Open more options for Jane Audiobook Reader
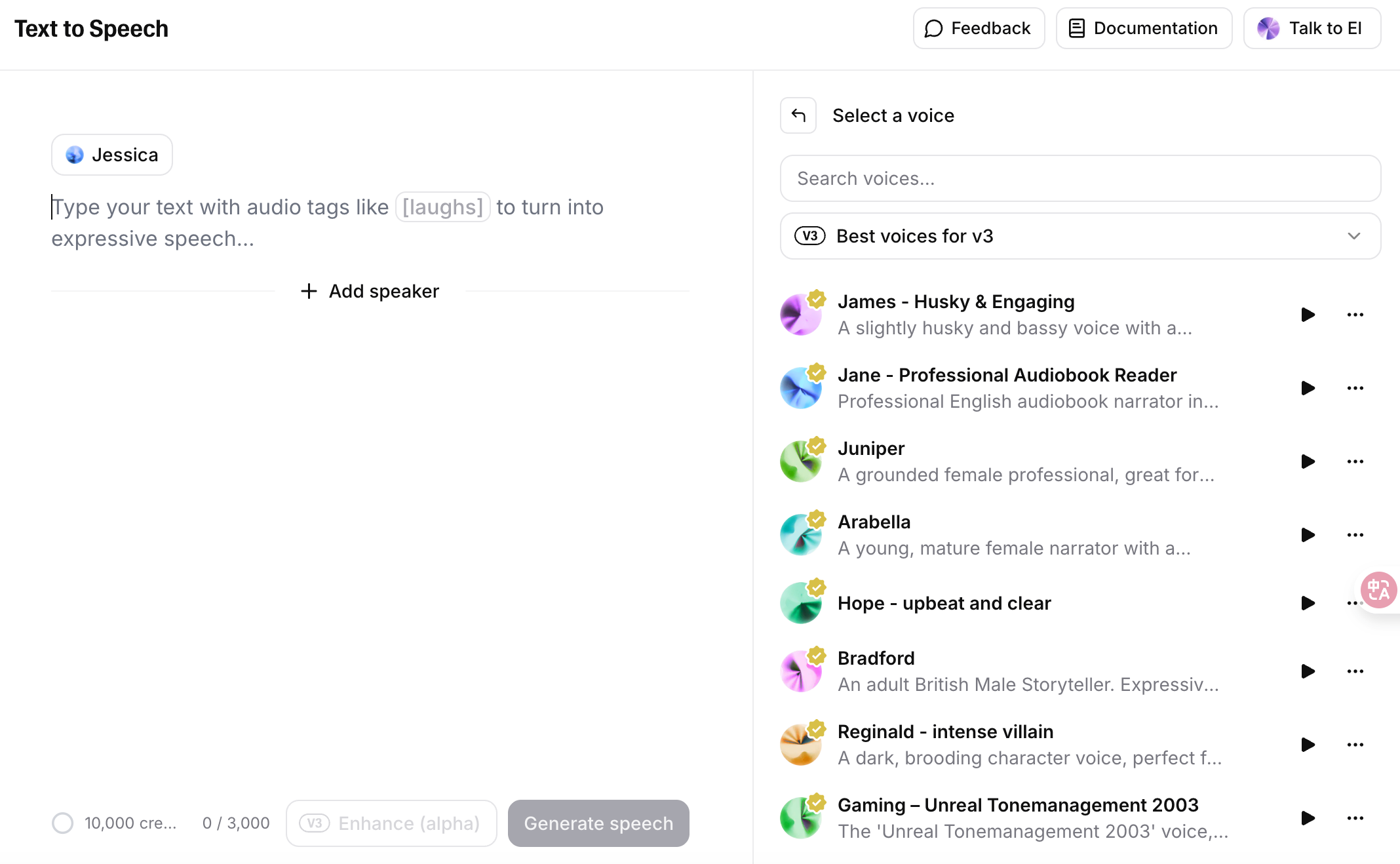This screenshot has width=1400, height=864. (1355, 388)
